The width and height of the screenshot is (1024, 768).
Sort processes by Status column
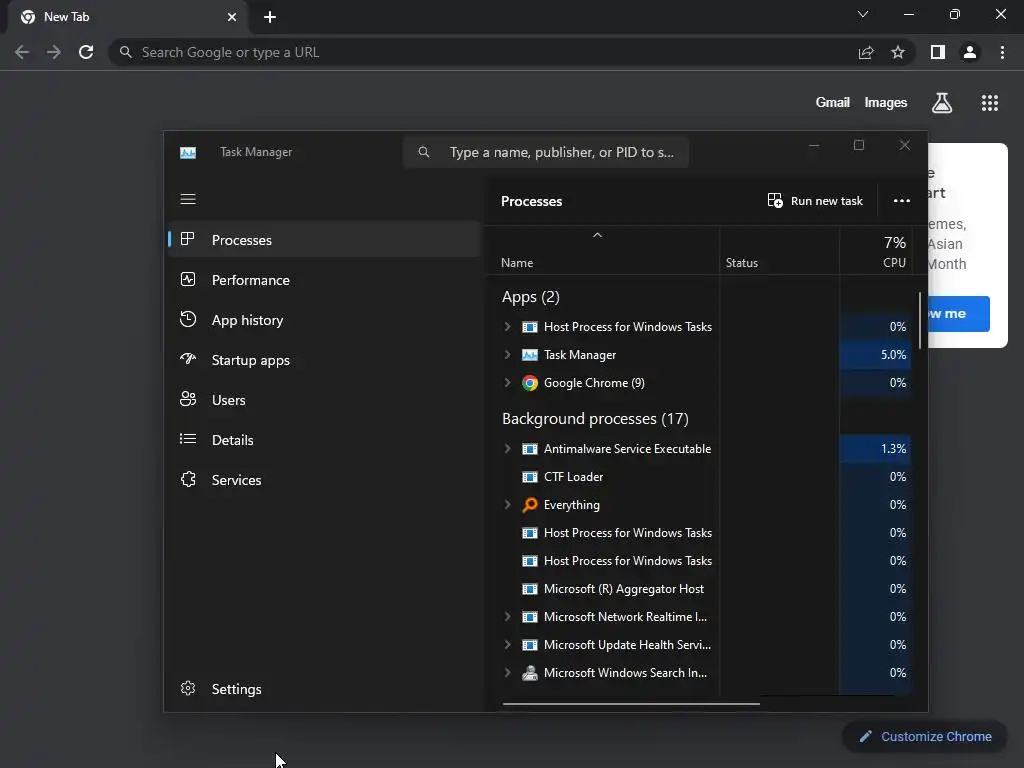pyautogui.click(x=779, y=251)
